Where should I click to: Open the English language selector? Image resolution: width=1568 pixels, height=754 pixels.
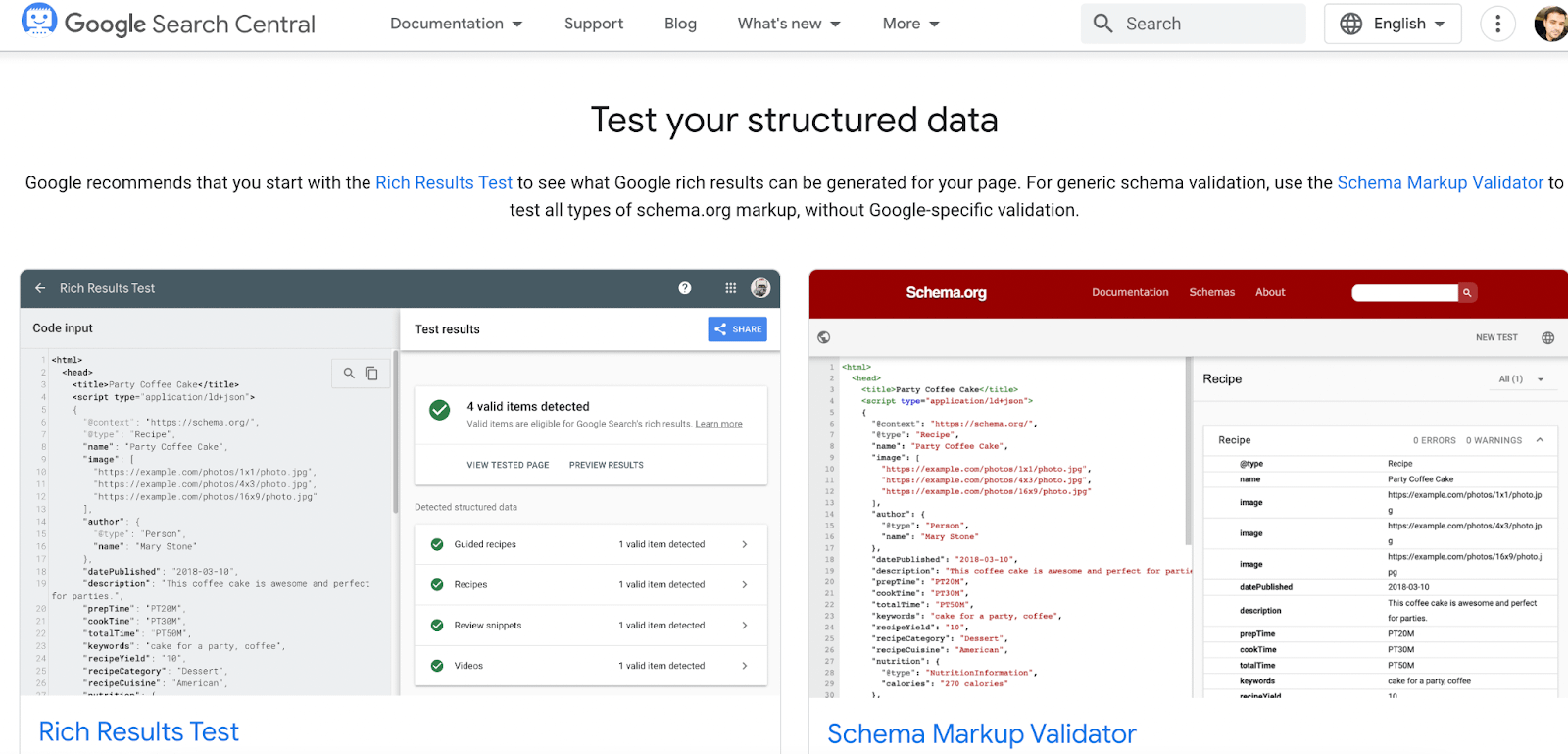click(1393, 24)
